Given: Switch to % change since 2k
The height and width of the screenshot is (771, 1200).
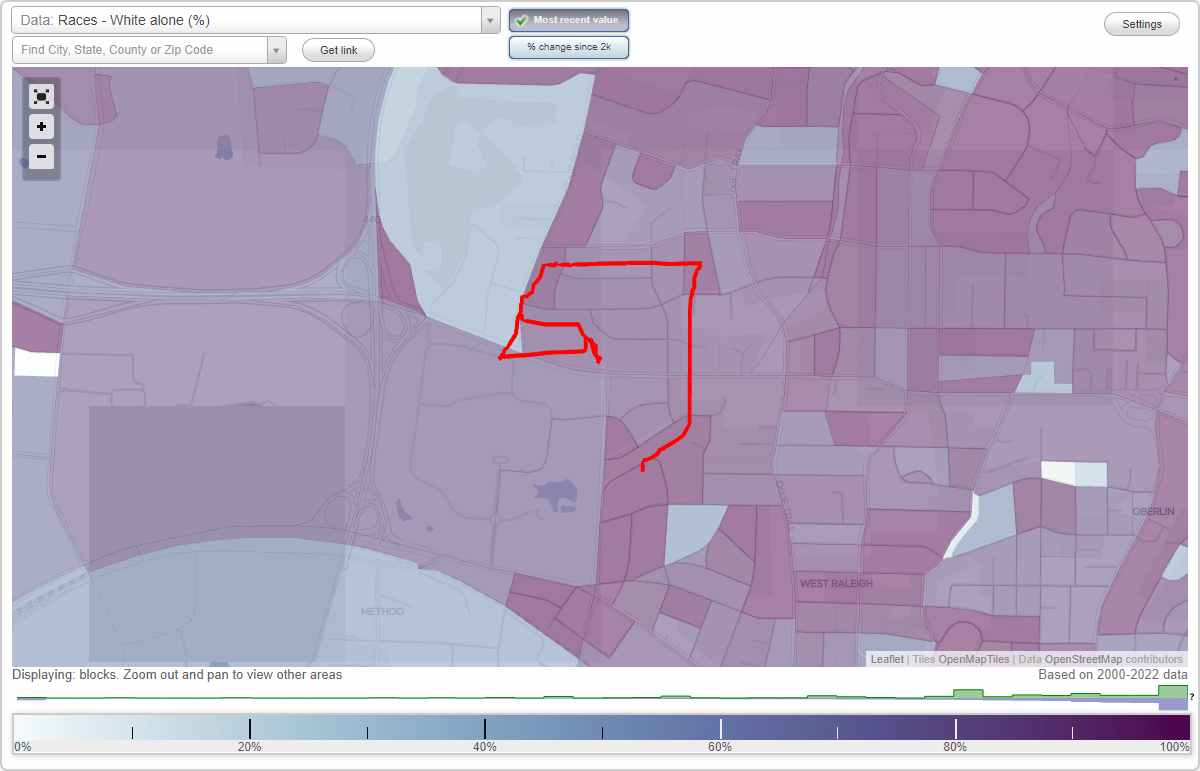Looking at the screenshot, I should tap(569, 47).
